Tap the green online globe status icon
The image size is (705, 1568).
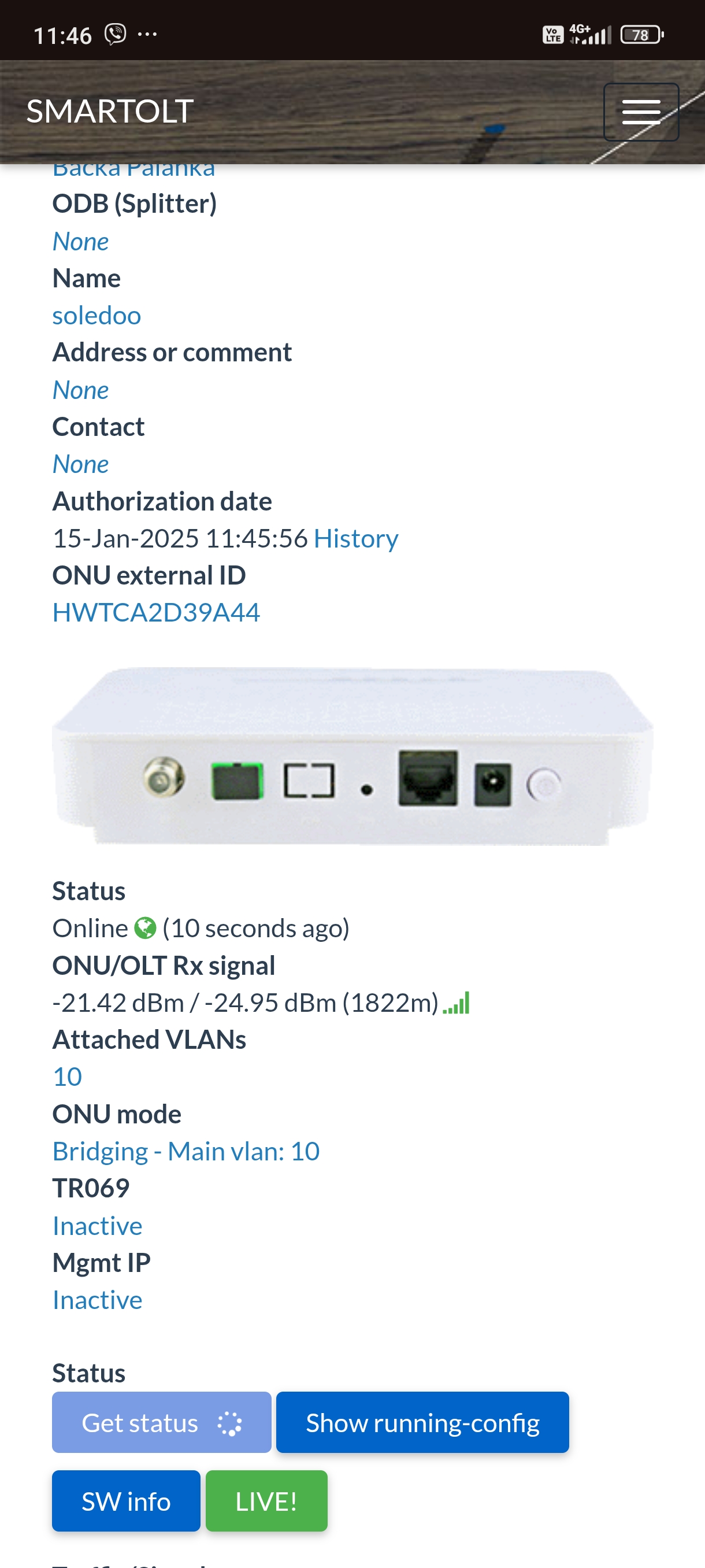pyautogui.click(x=145, y=929)
